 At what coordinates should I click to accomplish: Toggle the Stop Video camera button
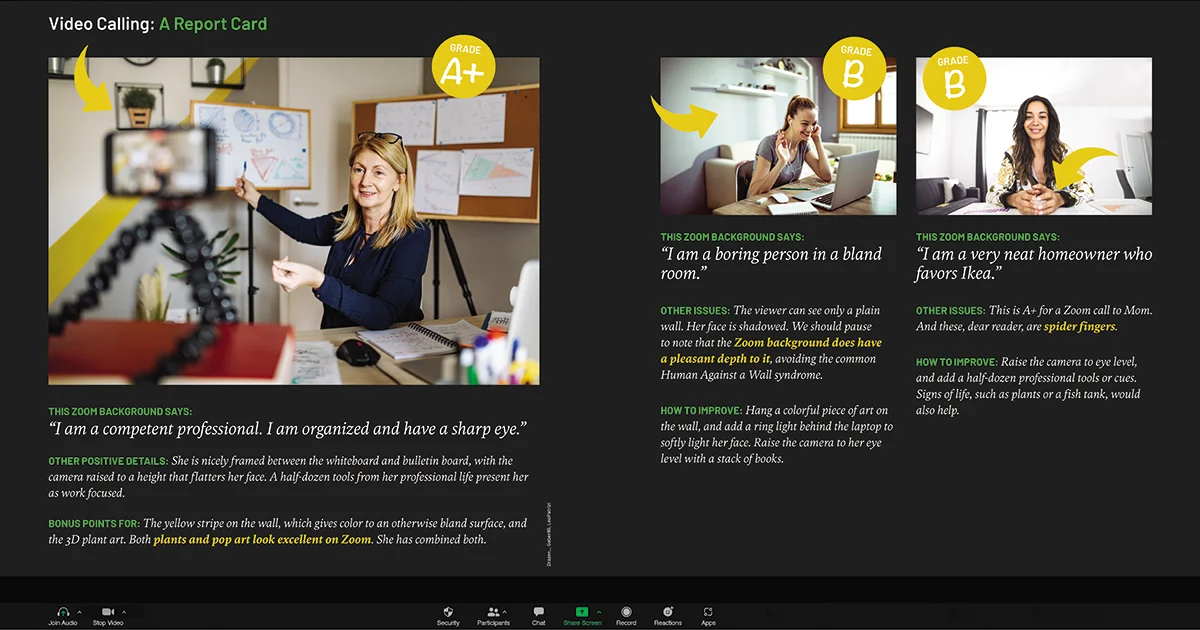(x=108, y=611)
